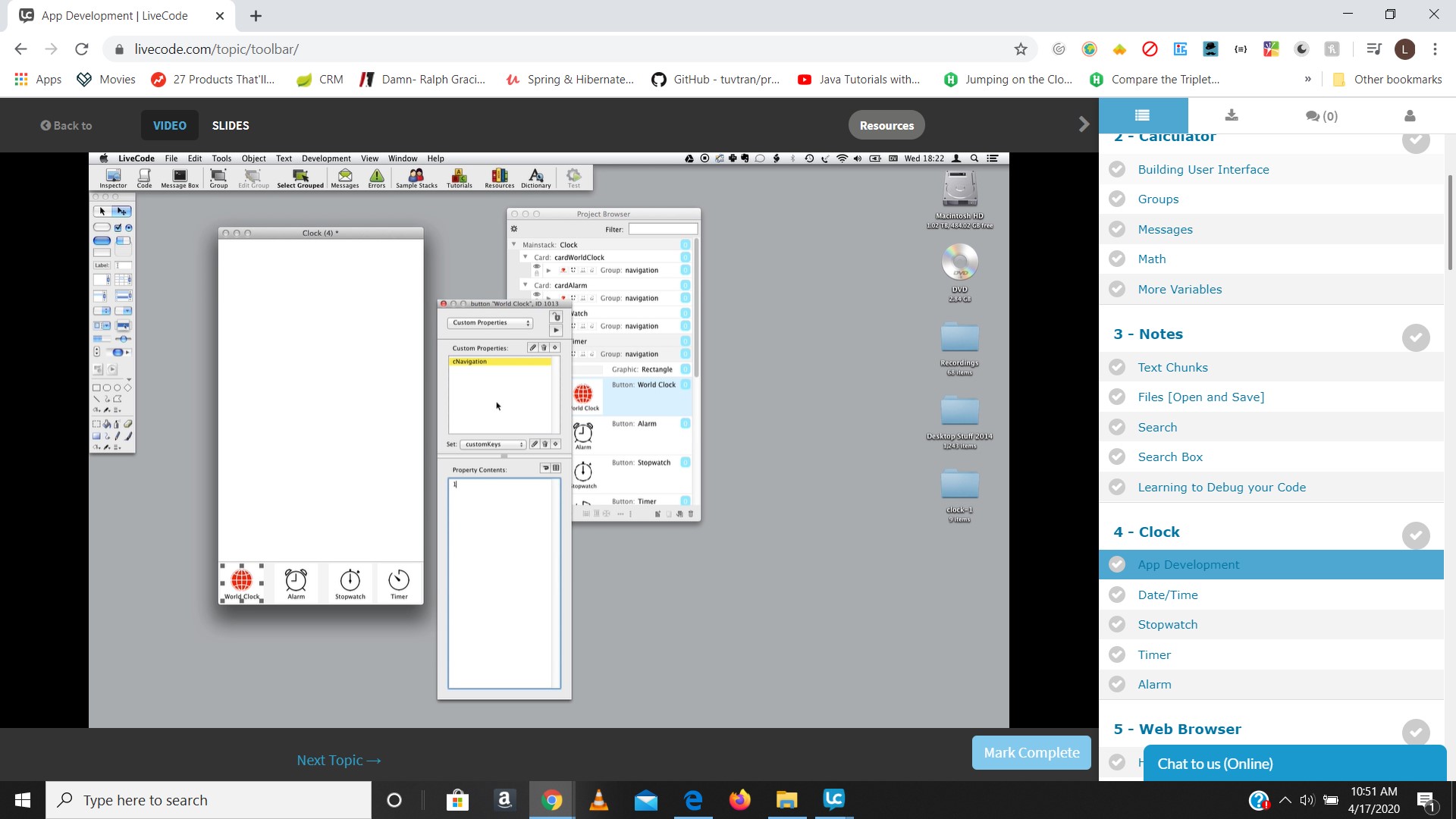Open VLC media player from taskbar
Image resolution: width=1456 pixels, height=819 pixels.
[x=598, y=799]
